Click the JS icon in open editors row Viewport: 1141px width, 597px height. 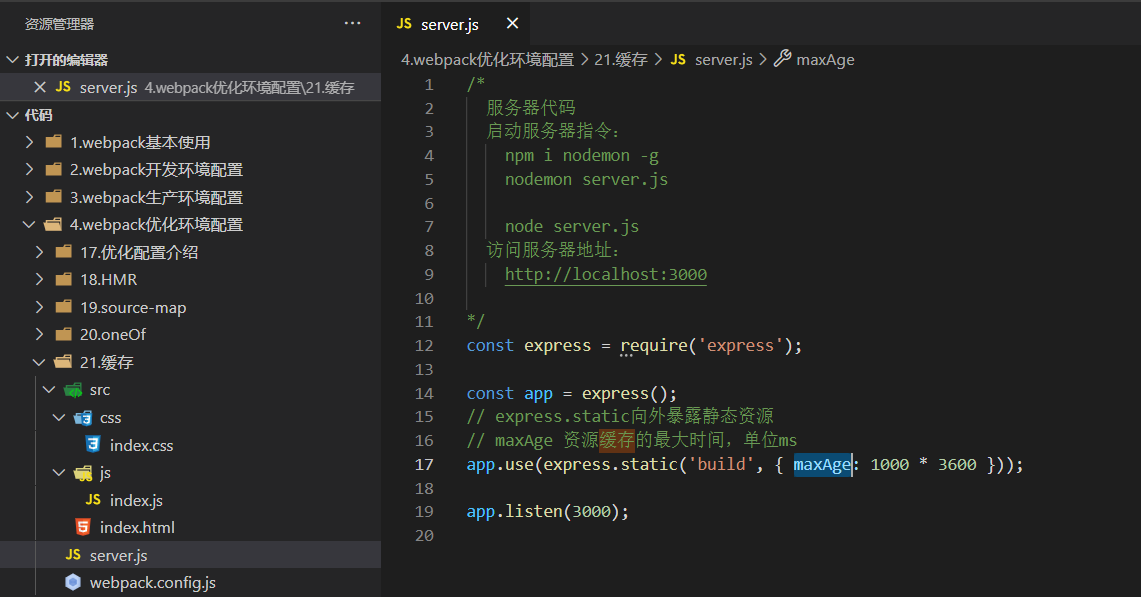click(63, 87)
